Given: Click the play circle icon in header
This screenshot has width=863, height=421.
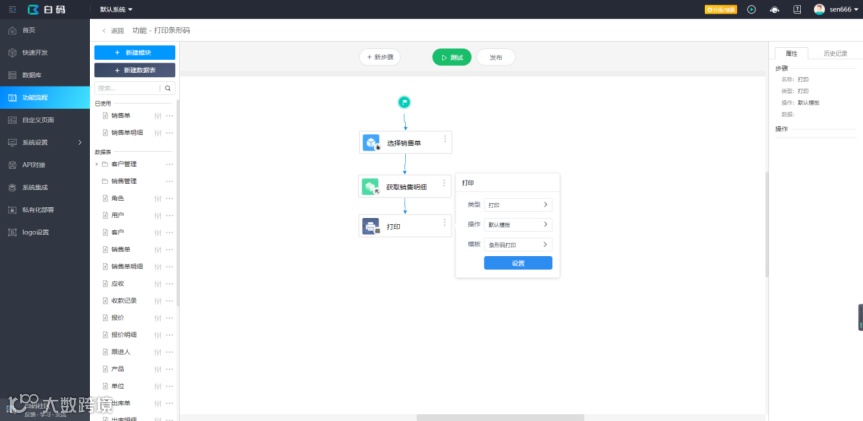Looking at the screenshot, I should click(x=751, y=9).
